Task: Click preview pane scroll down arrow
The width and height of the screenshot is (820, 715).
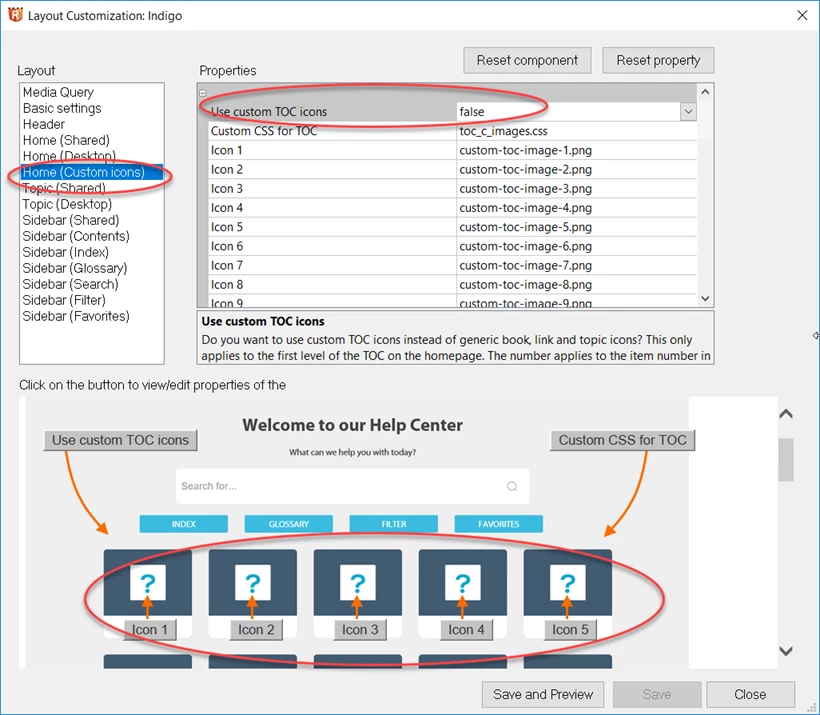Action: [x=785, y=651]
